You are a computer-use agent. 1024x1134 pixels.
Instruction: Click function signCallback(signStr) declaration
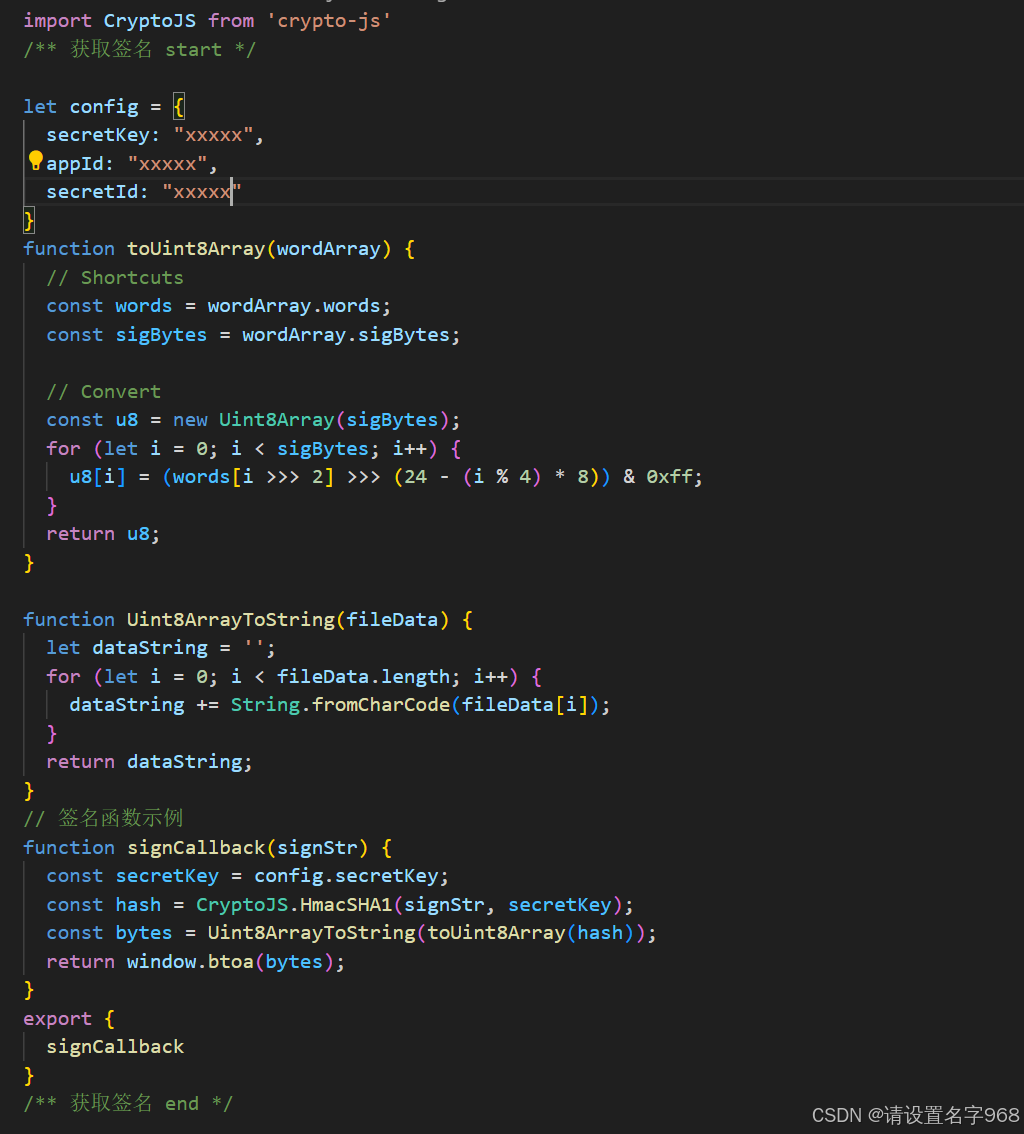coord(208,848)
